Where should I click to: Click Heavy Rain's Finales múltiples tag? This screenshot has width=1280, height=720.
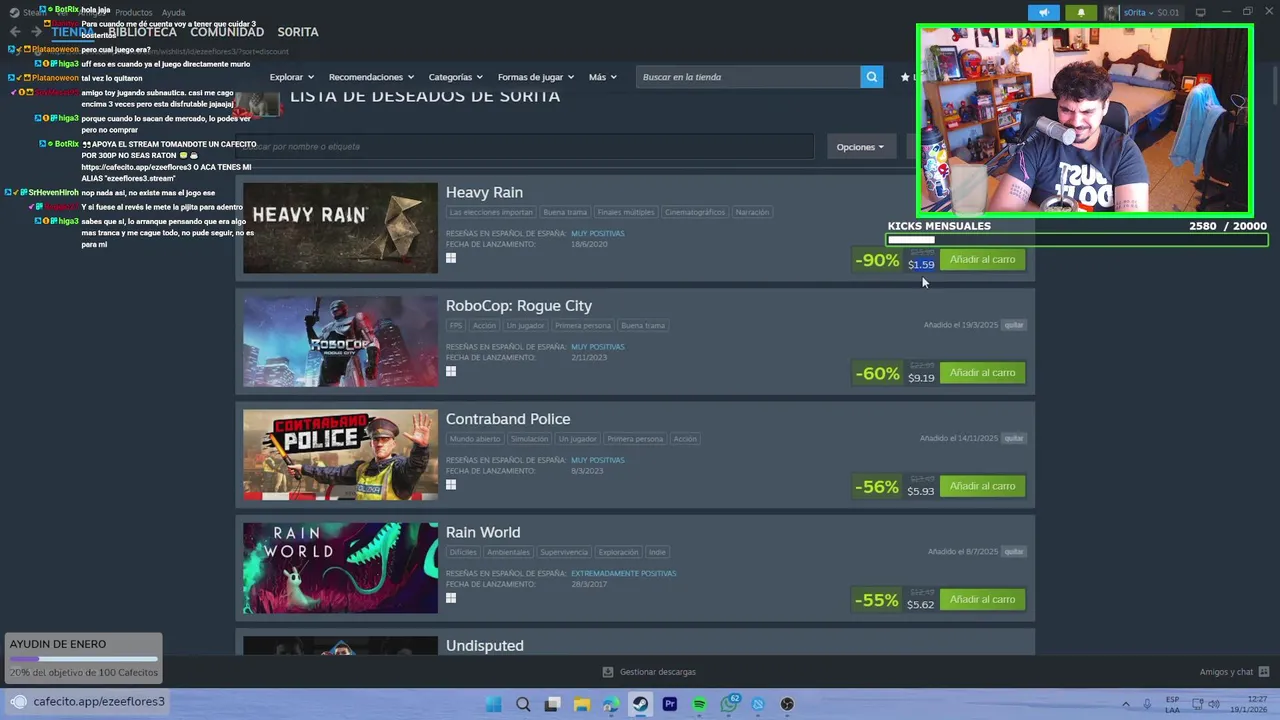(626, 212)
